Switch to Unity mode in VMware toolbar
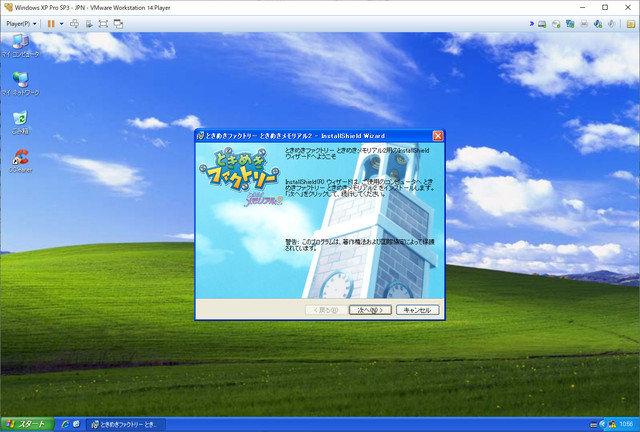The image size is (640, 432). click(x=118, y=24)
